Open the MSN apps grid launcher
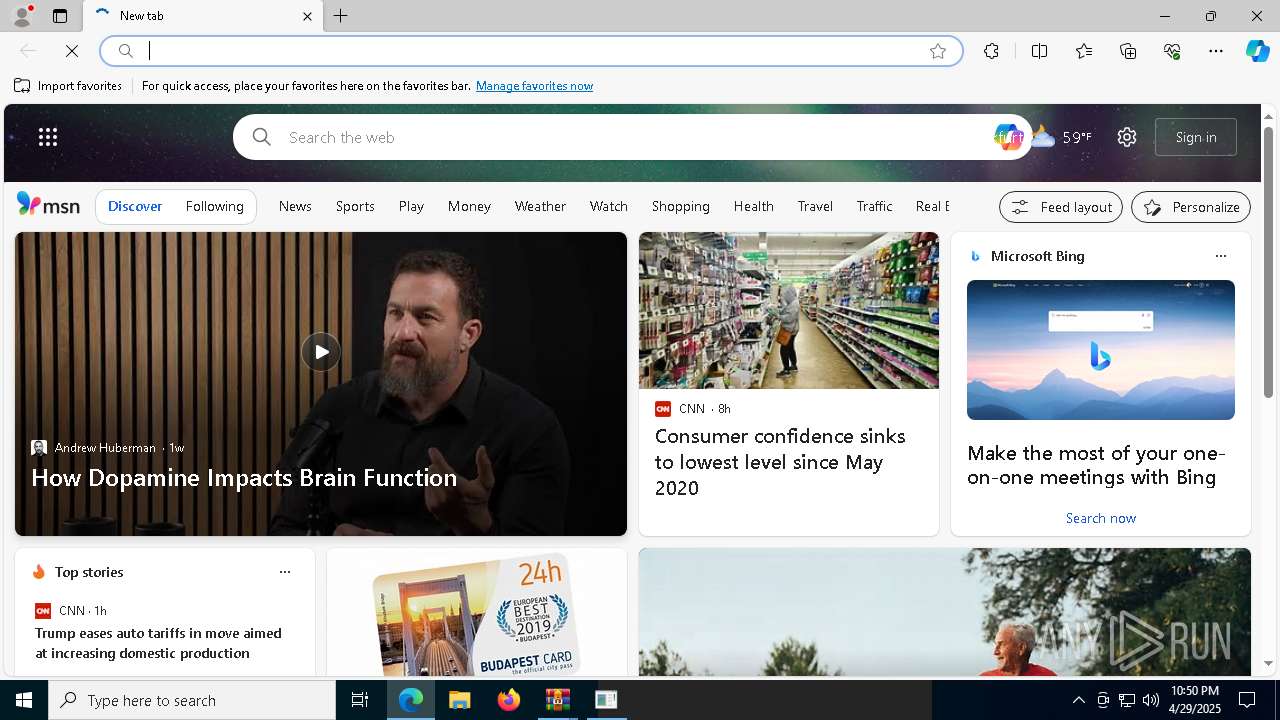 tap(48, 137)
